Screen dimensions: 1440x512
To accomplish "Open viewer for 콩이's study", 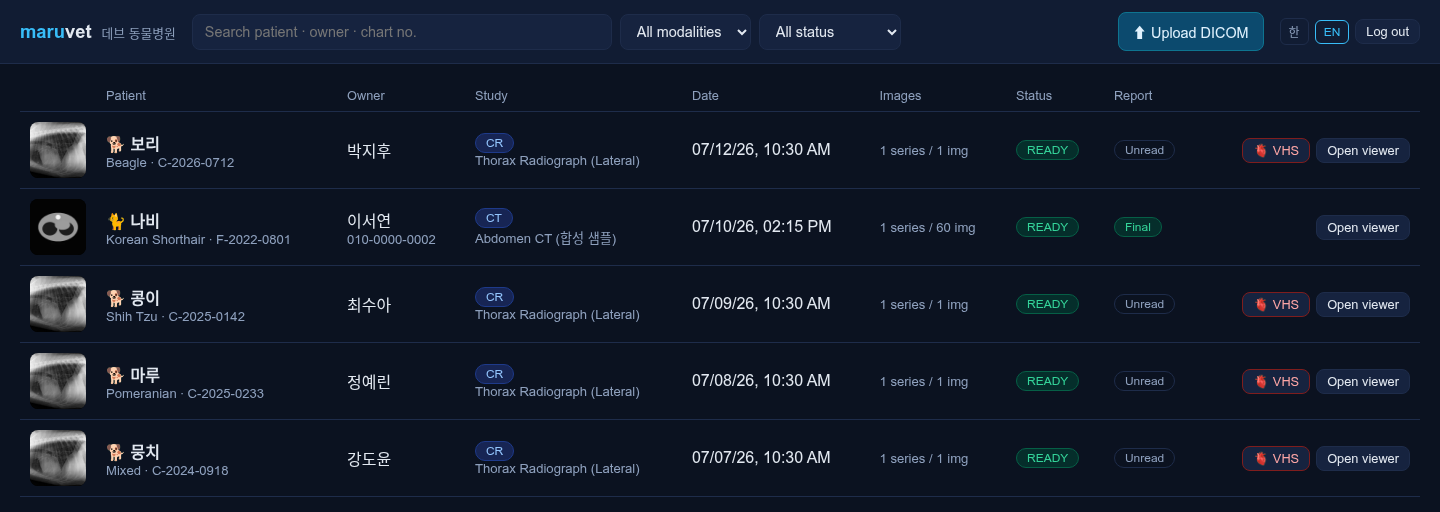I will [1363, 304].
